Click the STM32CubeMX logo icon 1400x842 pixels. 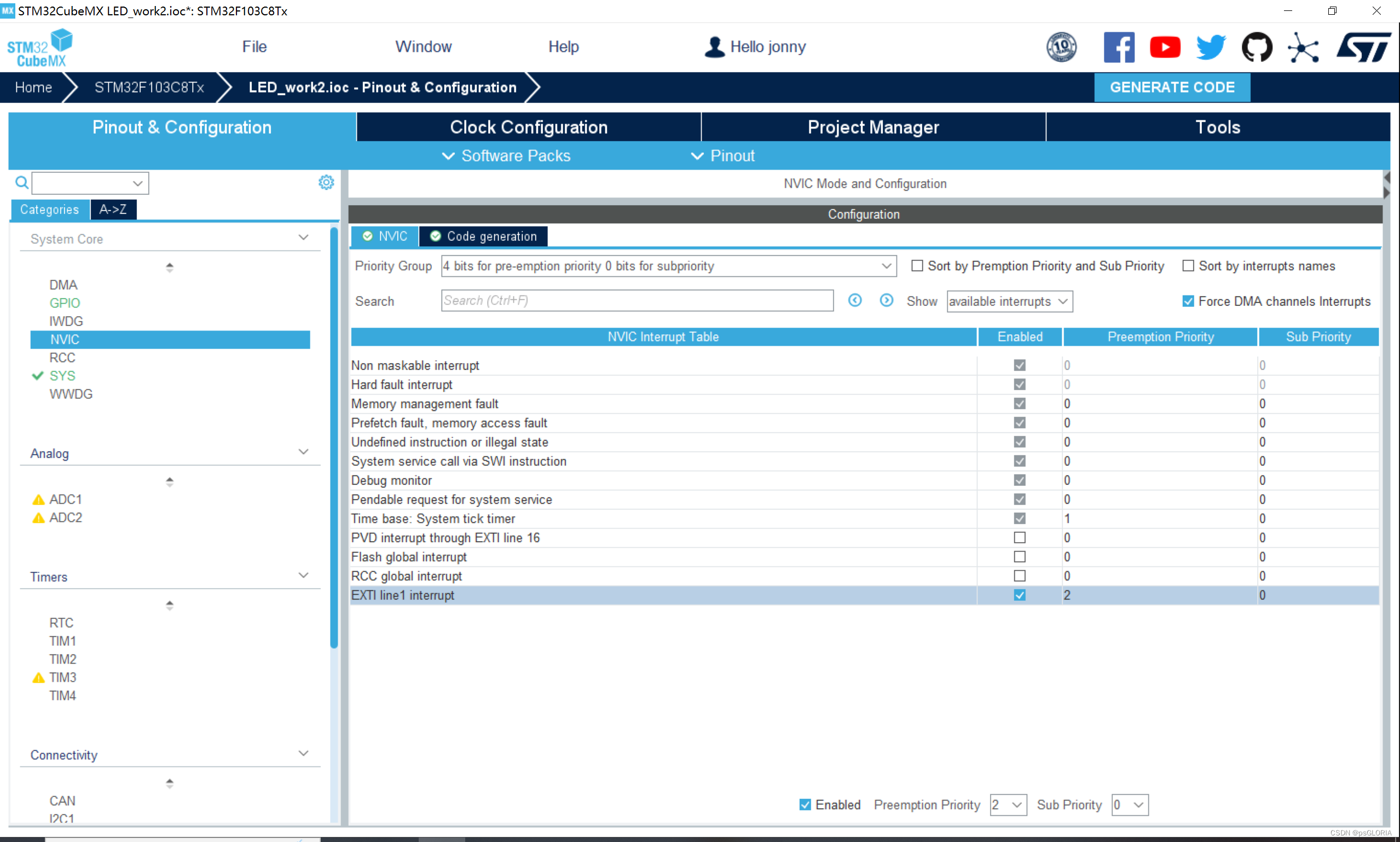(x=40, y=48)
